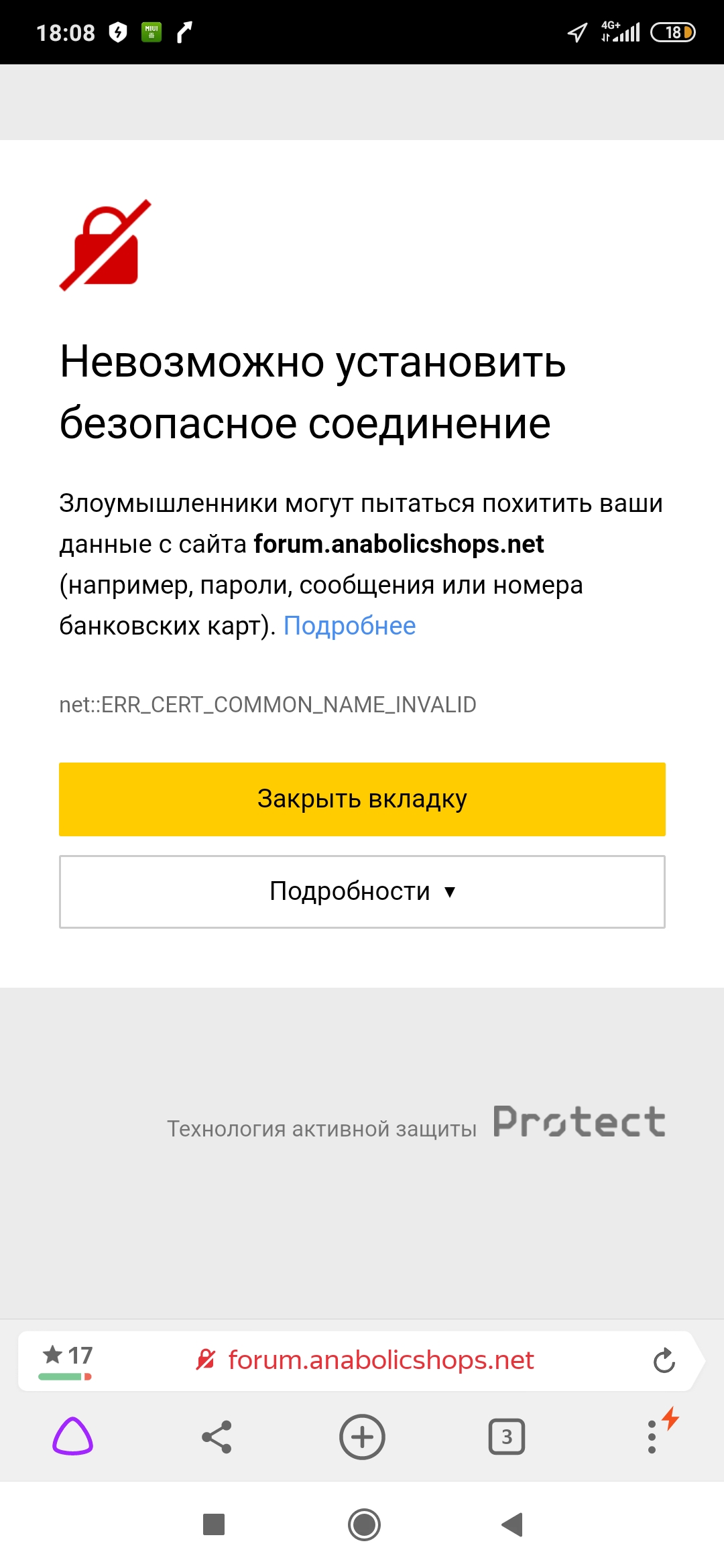Viewport: 724px width, 1568px height.
Task: Click the Protect technology logo
Action: (x=579, y=1122)
